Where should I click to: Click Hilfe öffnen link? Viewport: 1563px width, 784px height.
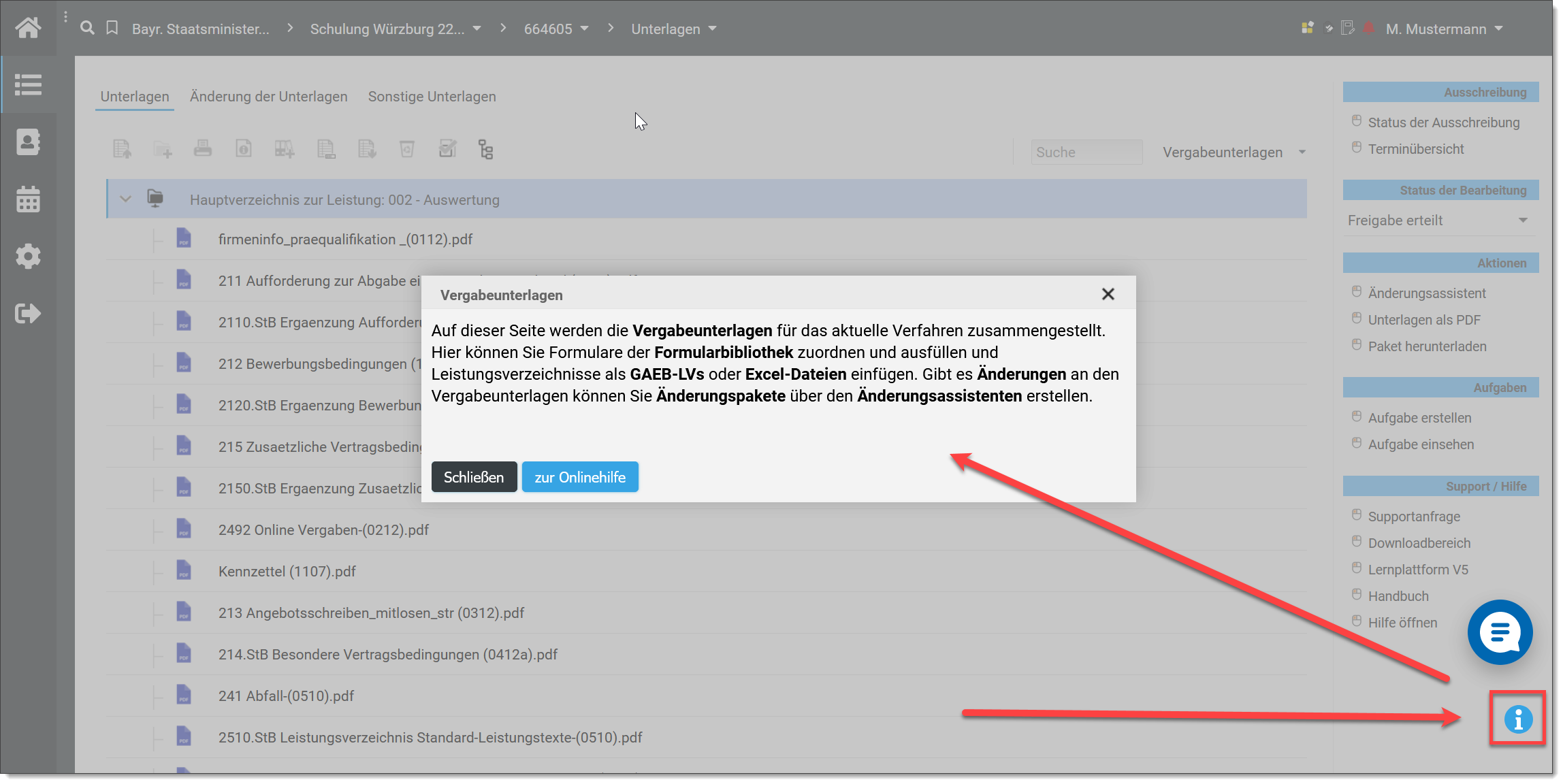click(1402, 623)
